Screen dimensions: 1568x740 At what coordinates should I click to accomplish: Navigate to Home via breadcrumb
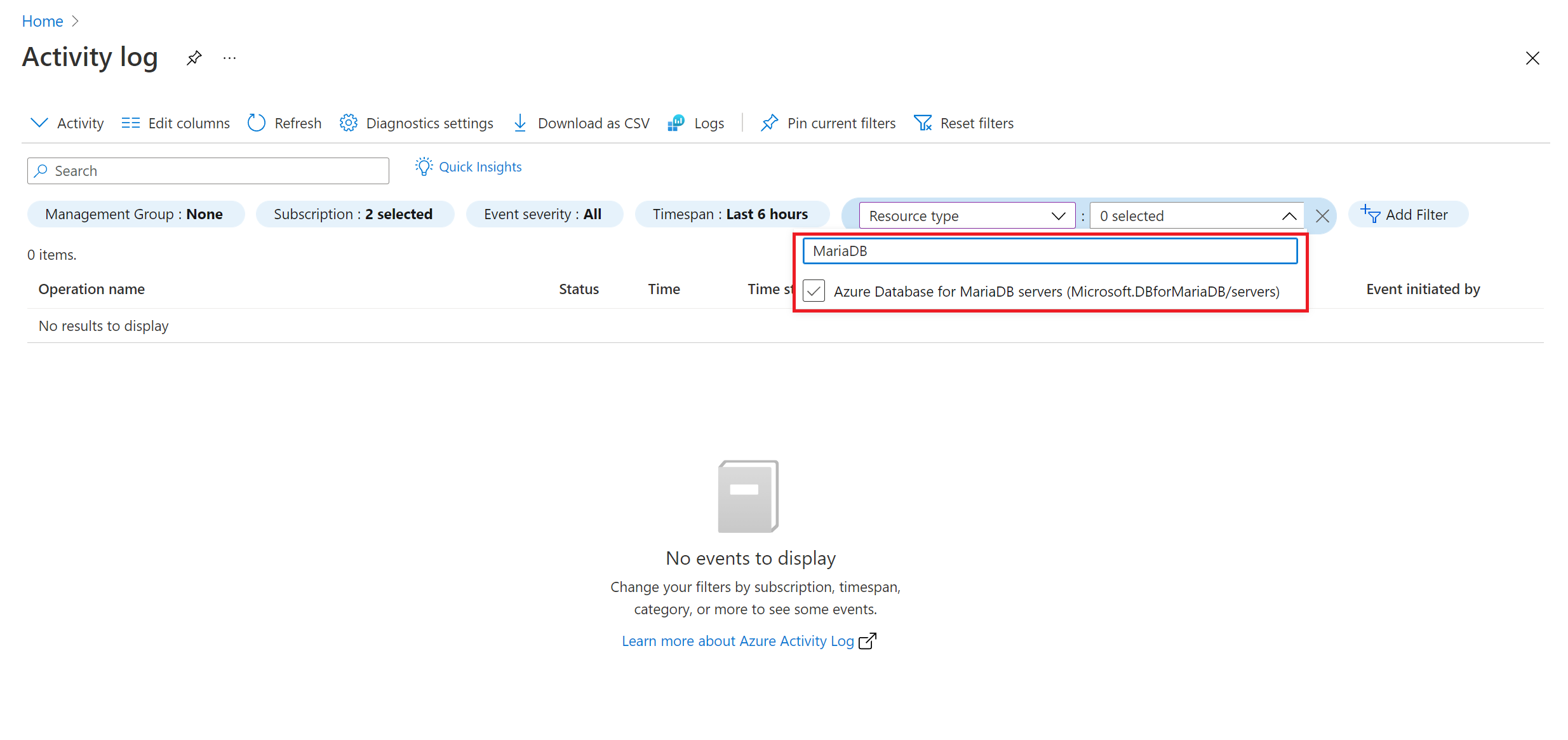click(x=42, y=21)
